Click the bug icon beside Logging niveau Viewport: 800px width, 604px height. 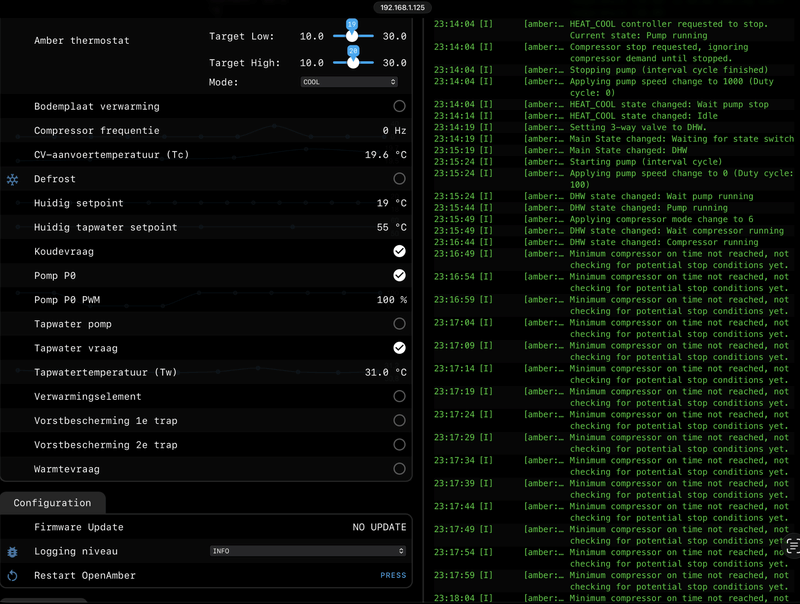(13, 551)
